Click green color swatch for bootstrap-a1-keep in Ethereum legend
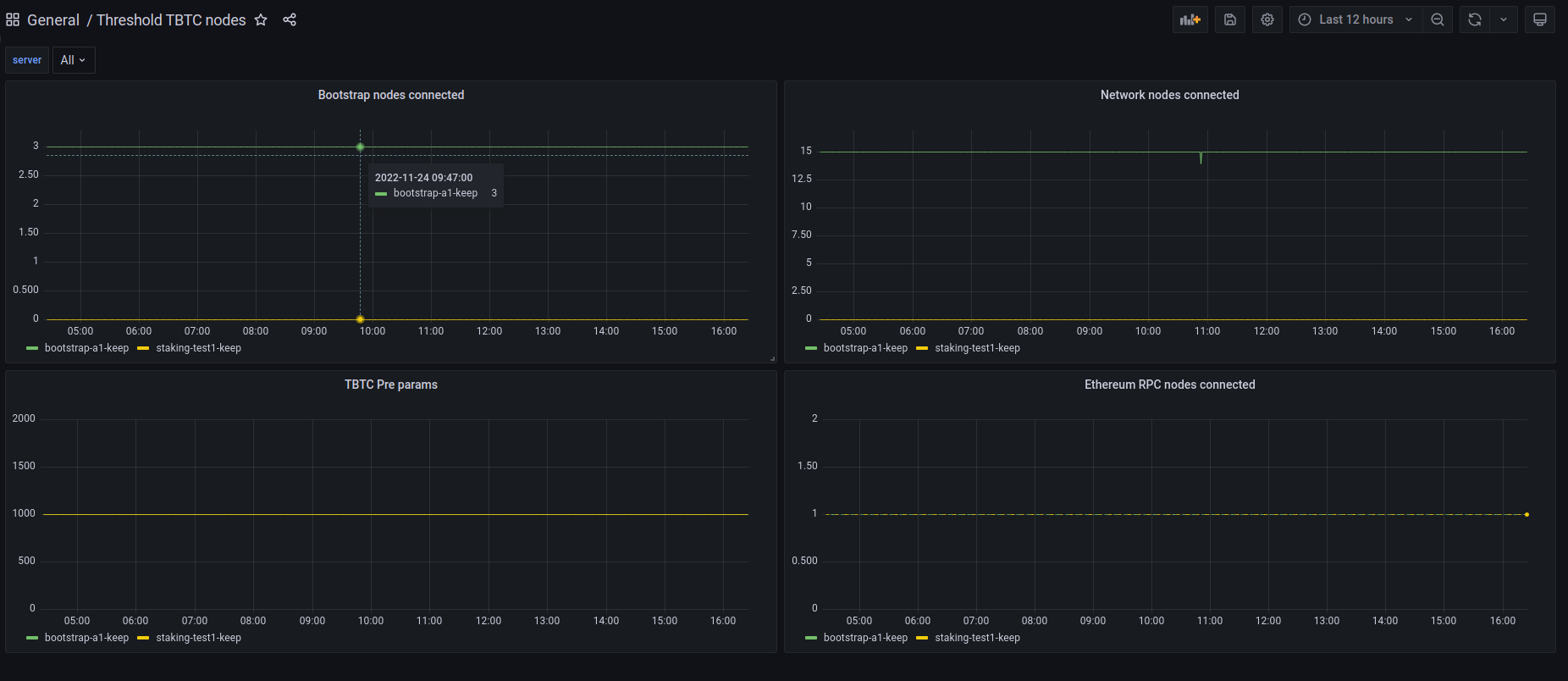Screen dimensions: 1568x681 pos(811,638)
